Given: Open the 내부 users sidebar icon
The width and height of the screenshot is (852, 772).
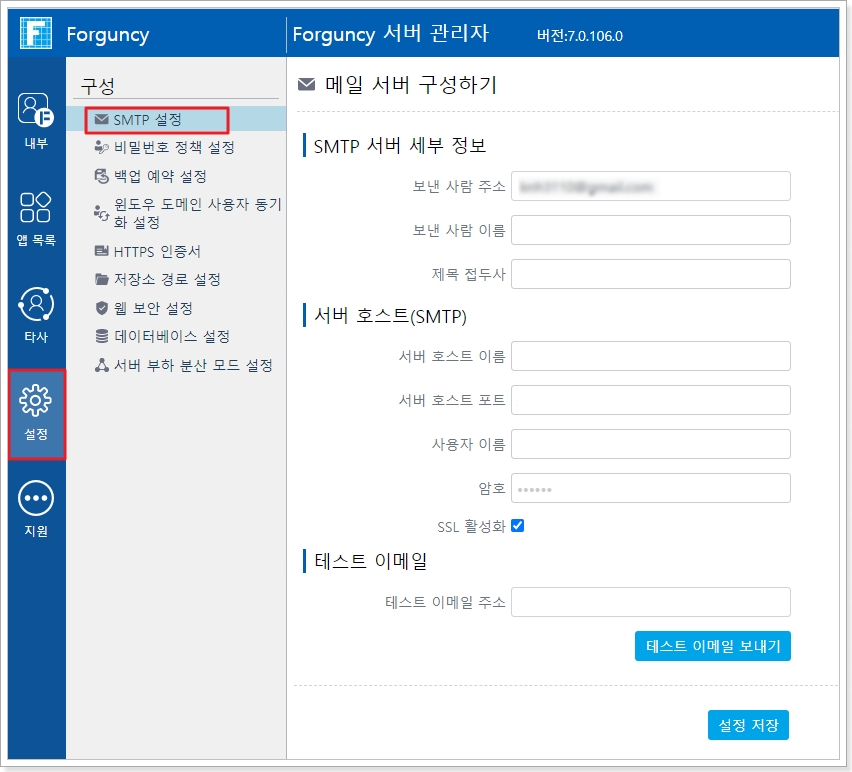Looking at the screenshot, I should coord(36,109).
